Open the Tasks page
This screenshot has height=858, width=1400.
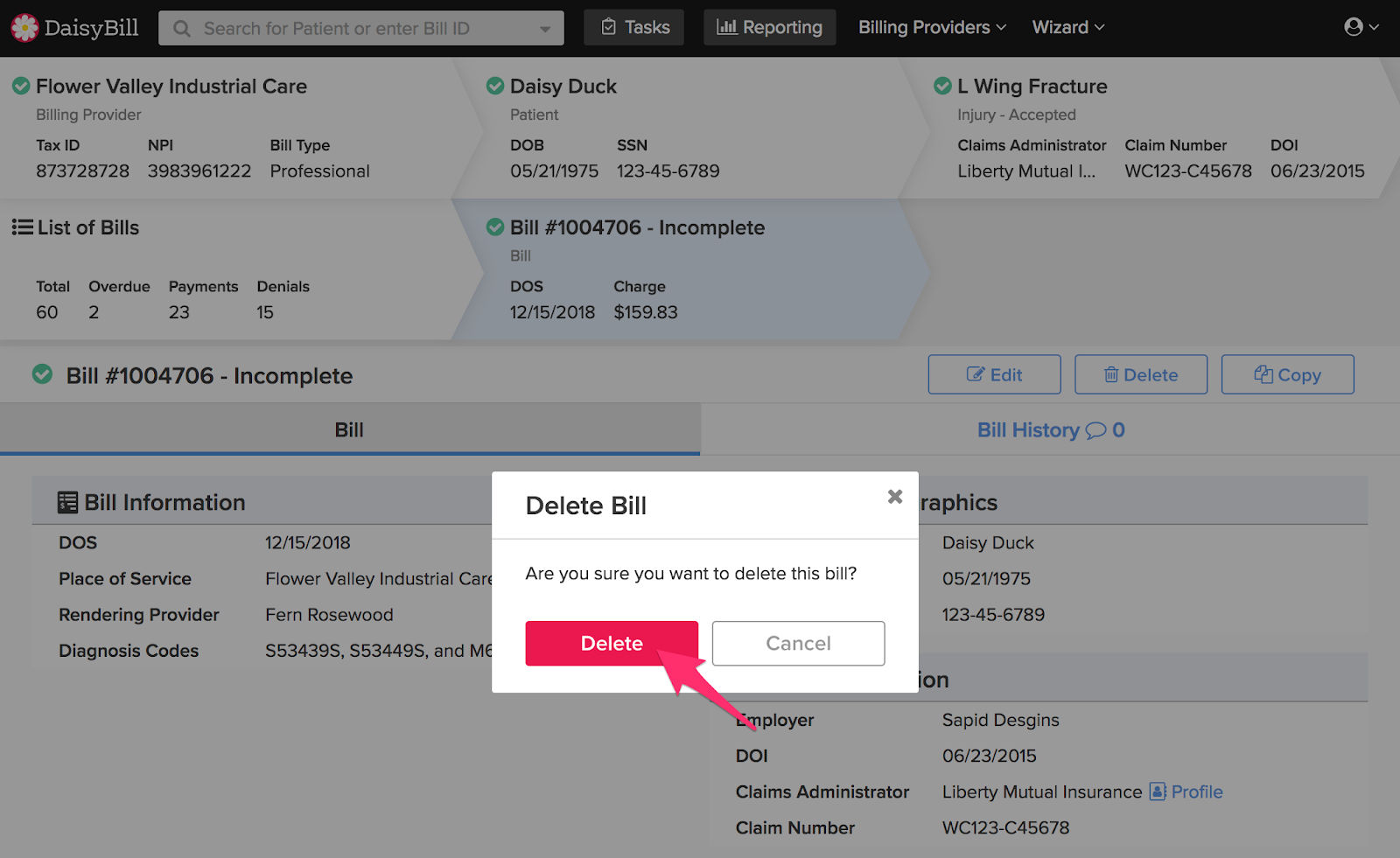(634, 27)
